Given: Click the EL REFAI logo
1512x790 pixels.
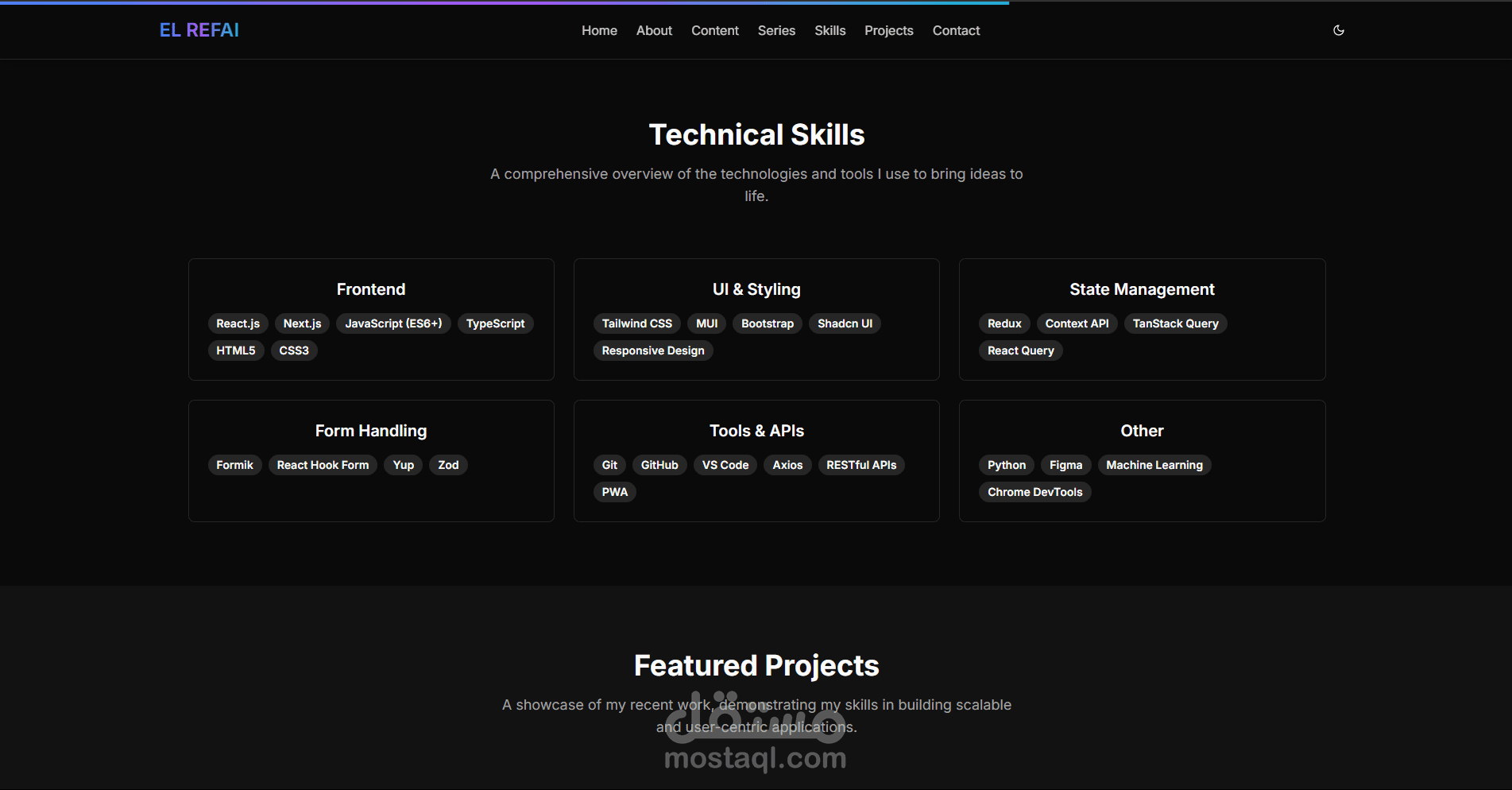Looking at the screenshot, I should pos(199,30).
